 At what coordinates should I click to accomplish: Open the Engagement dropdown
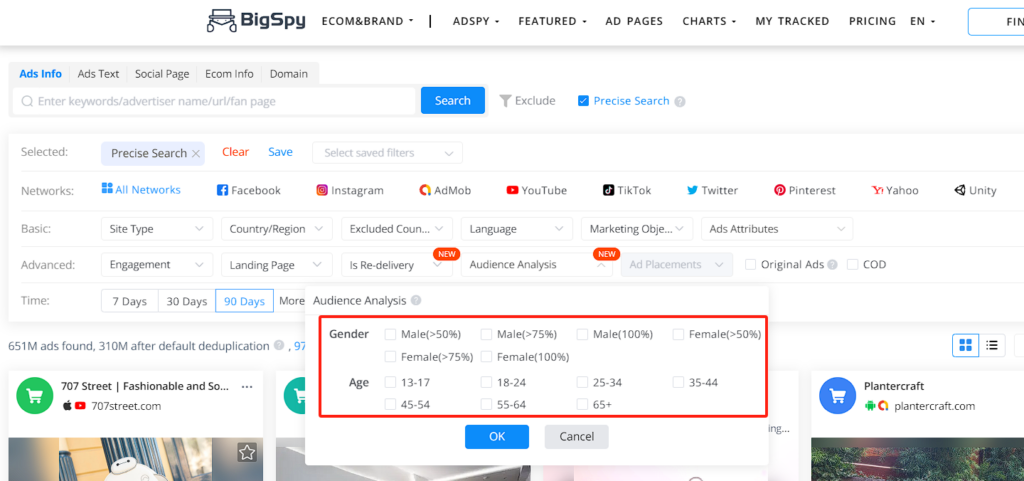pos(157,265)
